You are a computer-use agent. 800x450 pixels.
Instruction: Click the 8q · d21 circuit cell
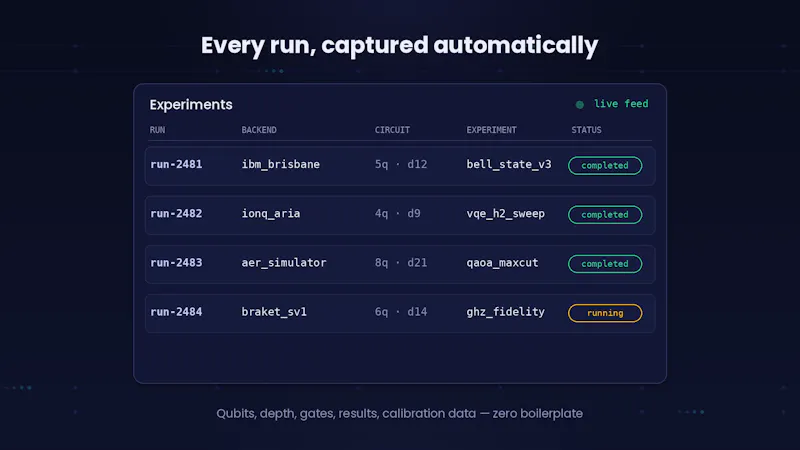[x=401, y=263]
